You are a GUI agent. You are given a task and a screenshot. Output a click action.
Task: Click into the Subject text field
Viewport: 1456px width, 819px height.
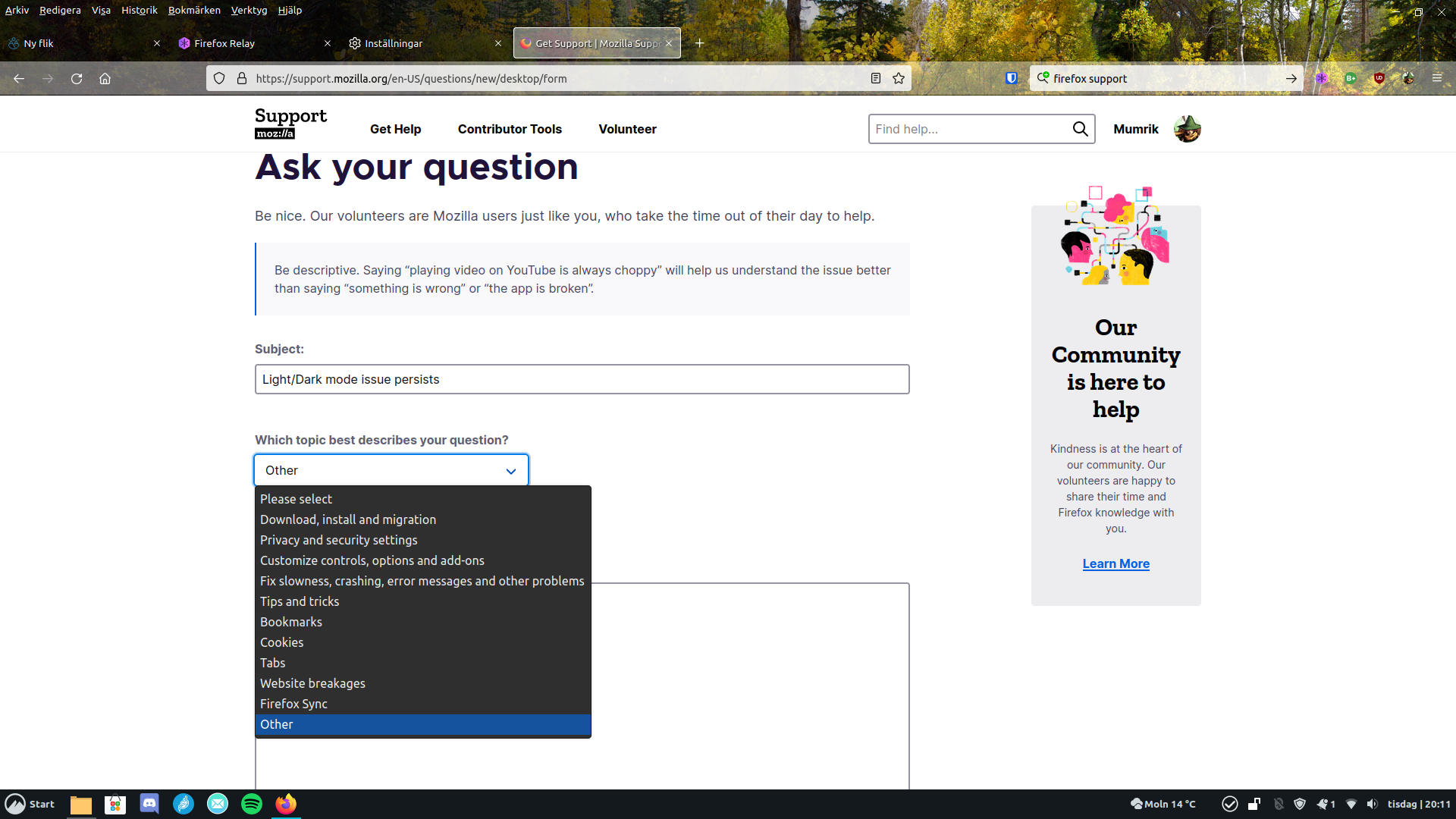point(582,379)
